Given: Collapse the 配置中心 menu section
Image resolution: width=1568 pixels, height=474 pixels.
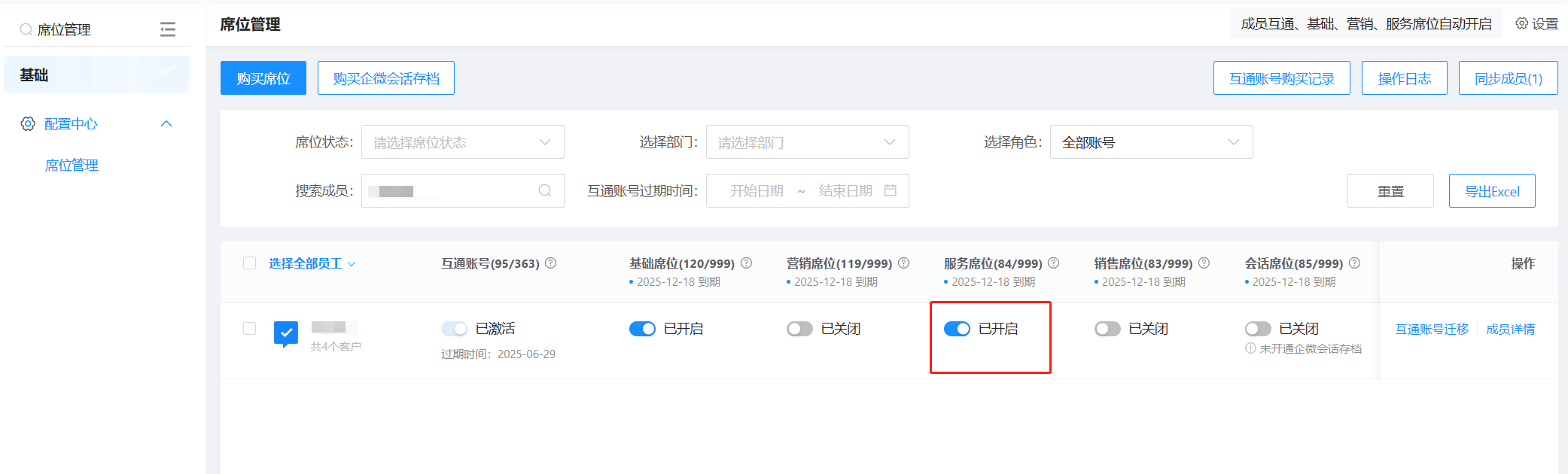Looking at the screenshot, I should tap(166, 124).
